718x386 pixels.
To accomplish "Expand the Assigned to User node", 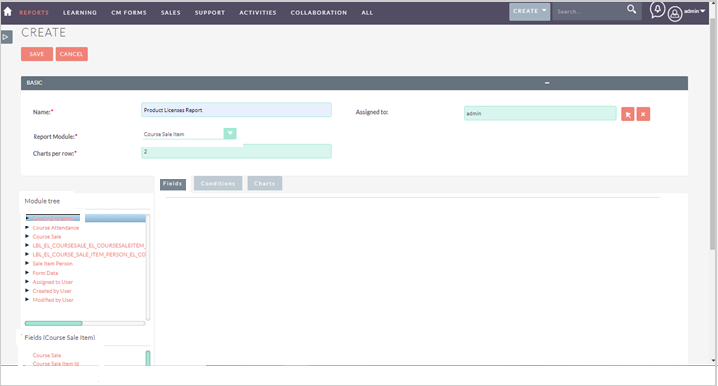I will 27,282.
